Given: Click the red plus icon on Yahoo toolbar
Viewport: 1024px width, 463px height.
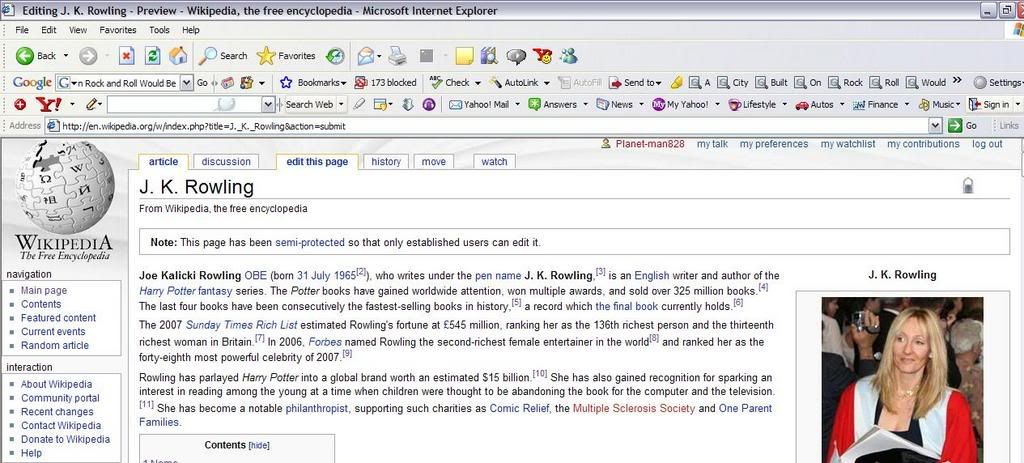Looking at the screenshot, I should coord(20,104).
